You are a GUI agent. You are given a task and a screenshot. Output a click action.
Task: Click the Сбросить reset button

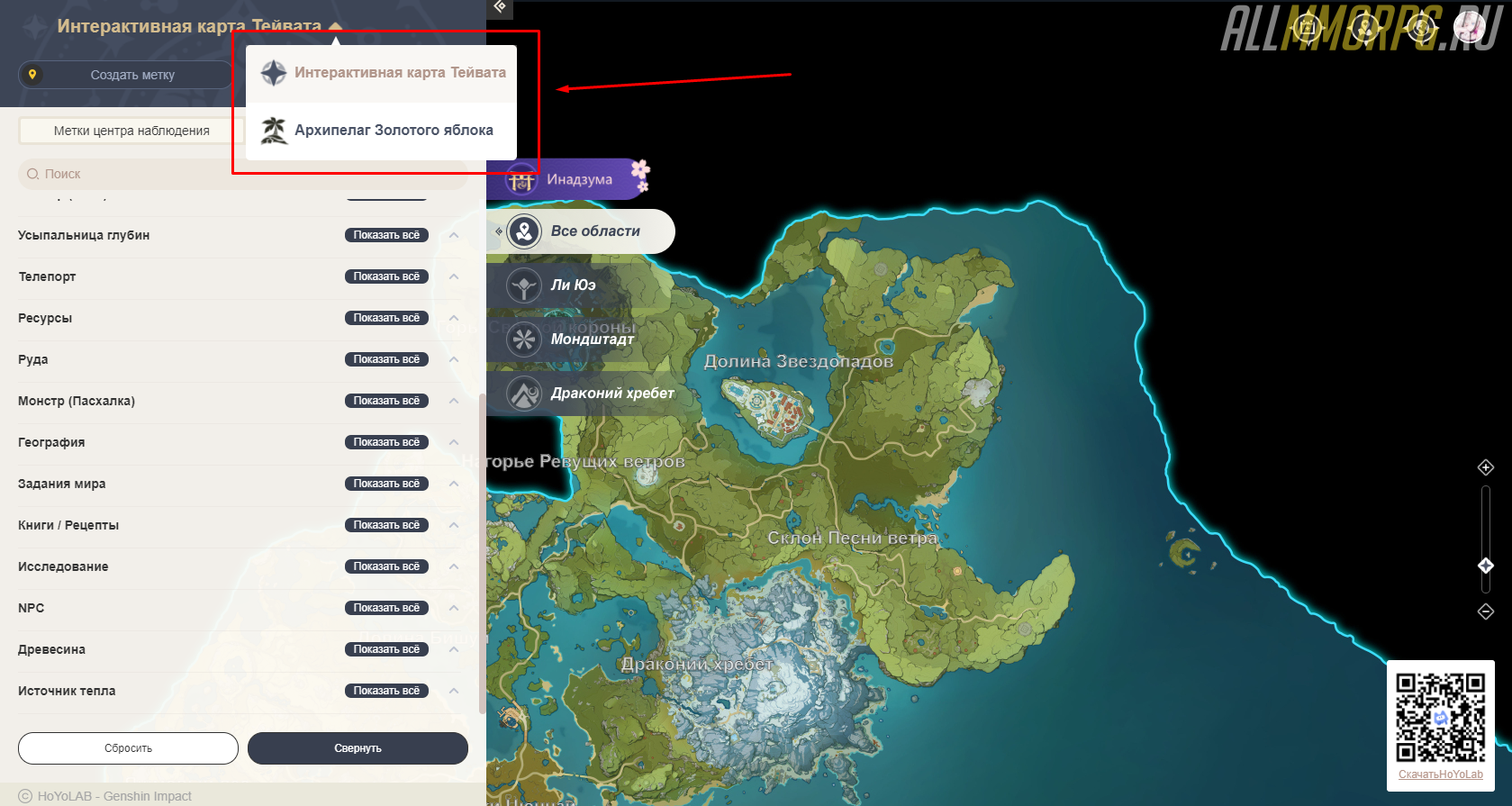point(128,748)
